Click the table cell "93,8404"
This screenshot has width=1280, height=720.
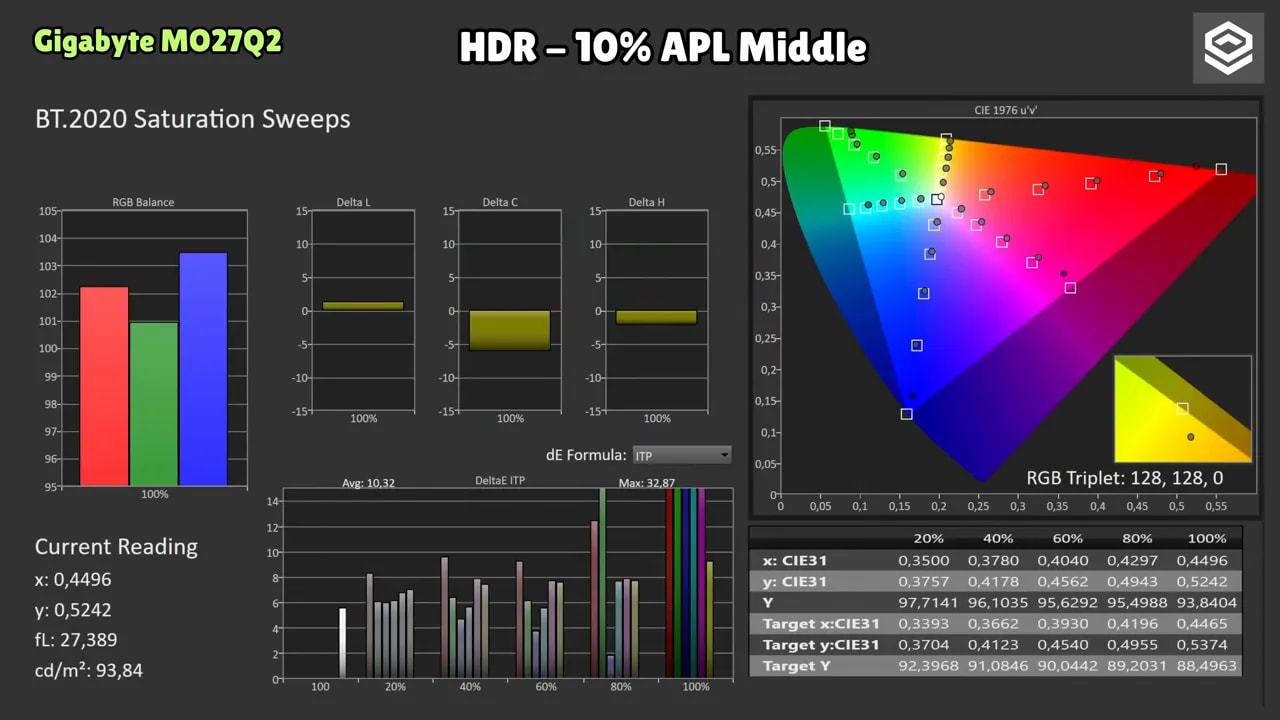(1207, 602)
